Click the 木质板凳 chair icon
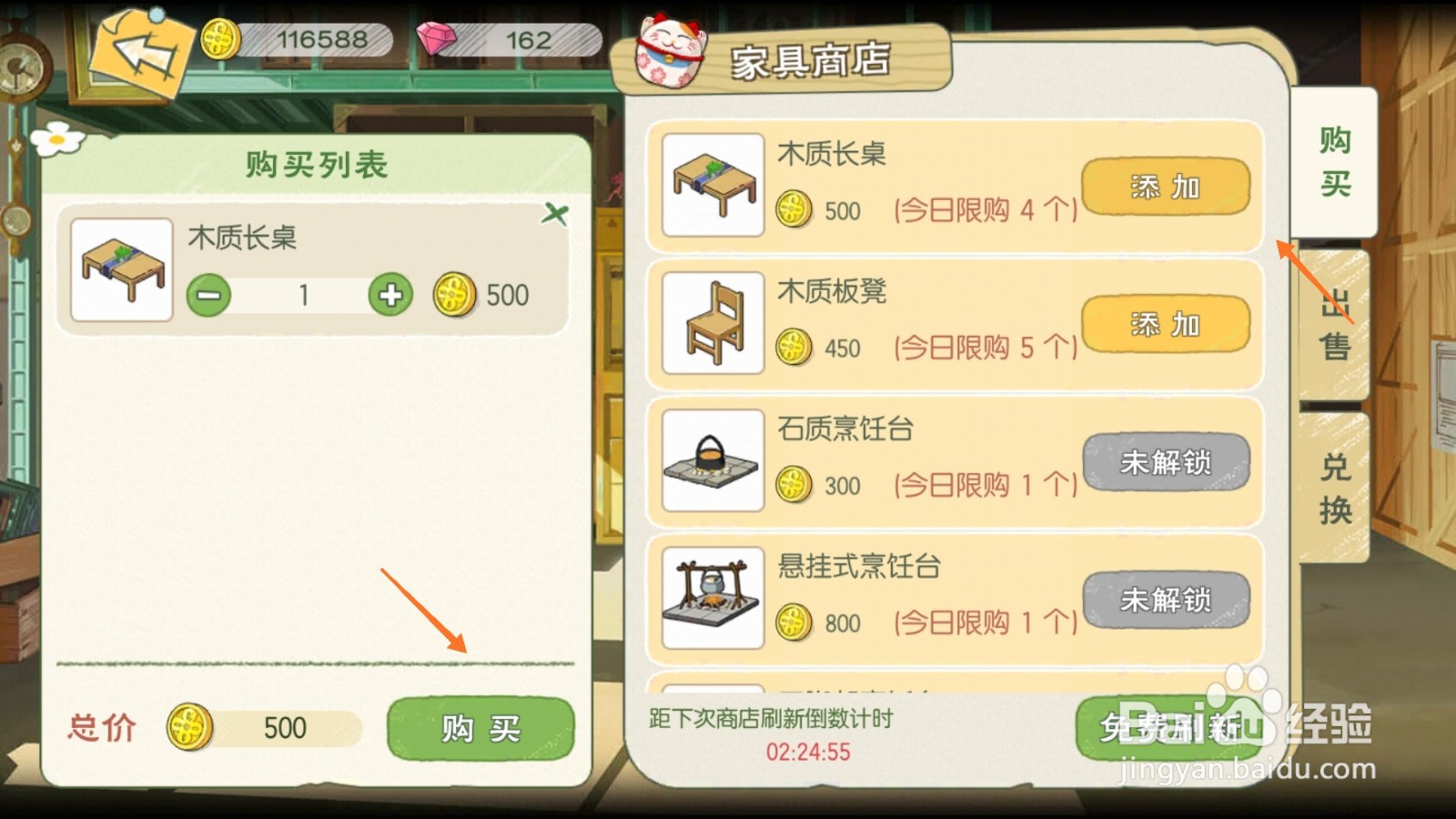The width and height of the screenshot is (1456, 819). (x=713, y=323)
